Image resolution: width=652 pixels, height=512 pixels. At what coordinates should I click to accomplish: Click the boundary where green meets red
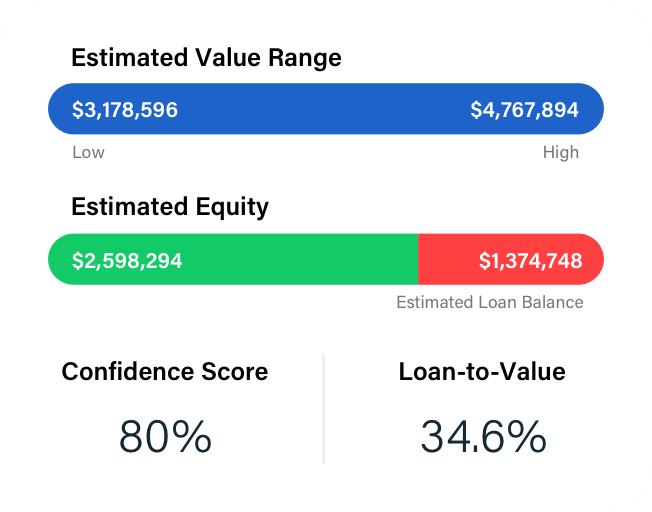pos(417,260)
